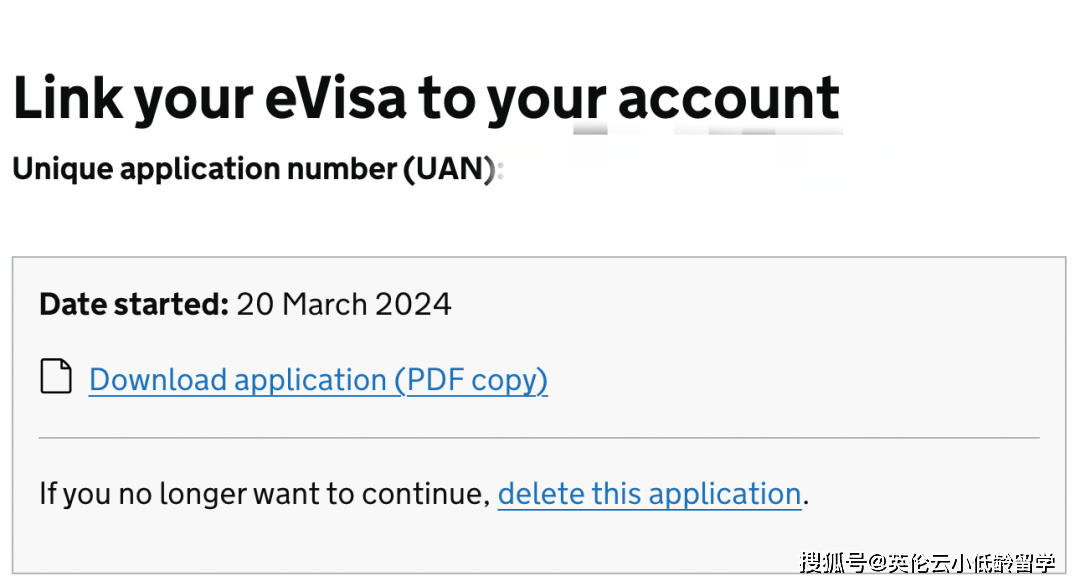Viewport: 1080px width, 586px height.
Task: Select the date '20 March 2024'
Action: (344, 304)
